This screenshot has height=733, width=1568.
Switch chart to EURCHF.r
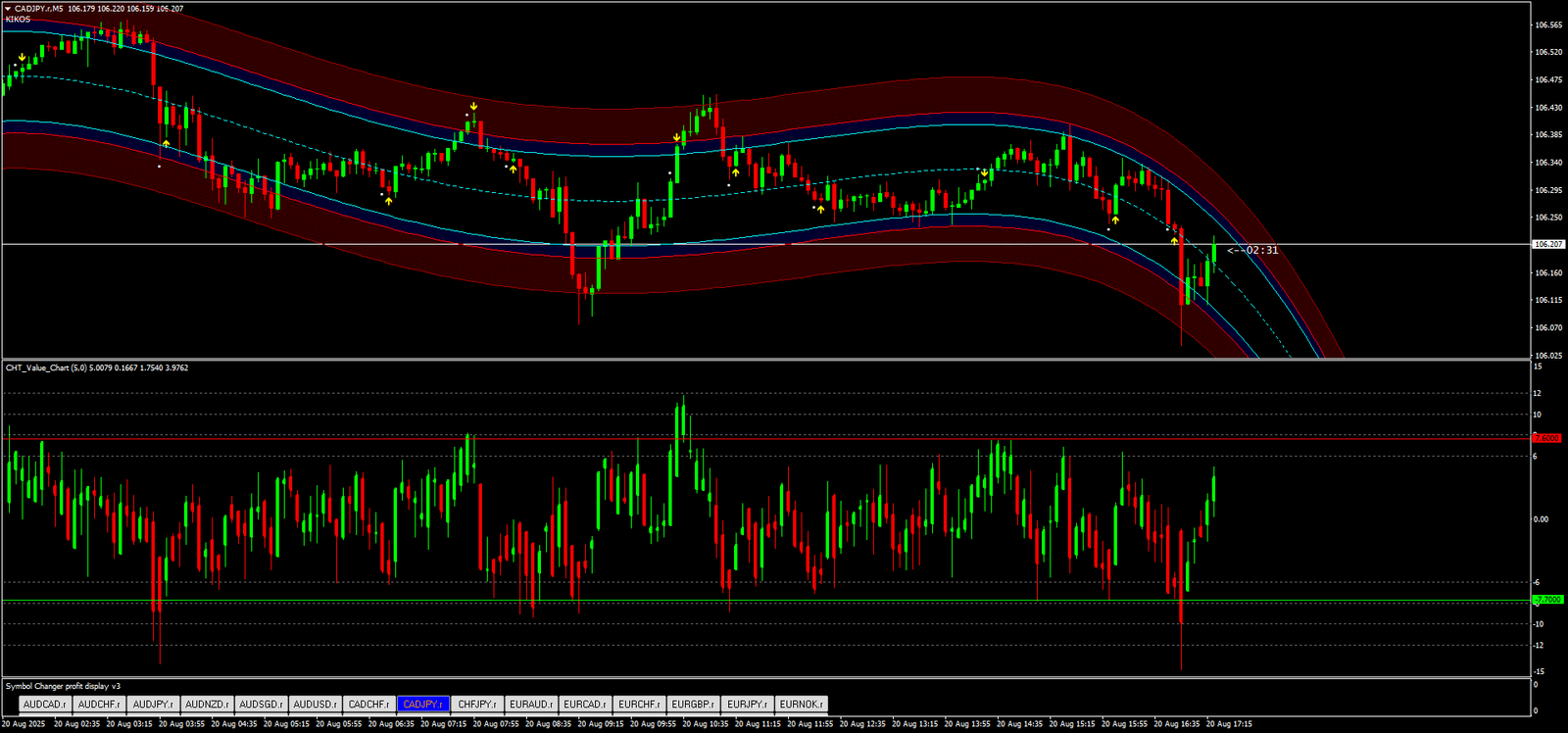639,705
